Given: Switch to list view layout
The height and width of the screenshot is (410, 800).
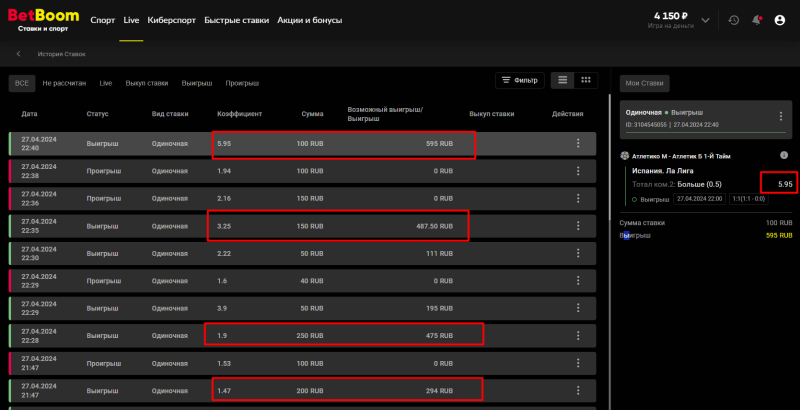Looking at the screenshot, I should [563, 80].
